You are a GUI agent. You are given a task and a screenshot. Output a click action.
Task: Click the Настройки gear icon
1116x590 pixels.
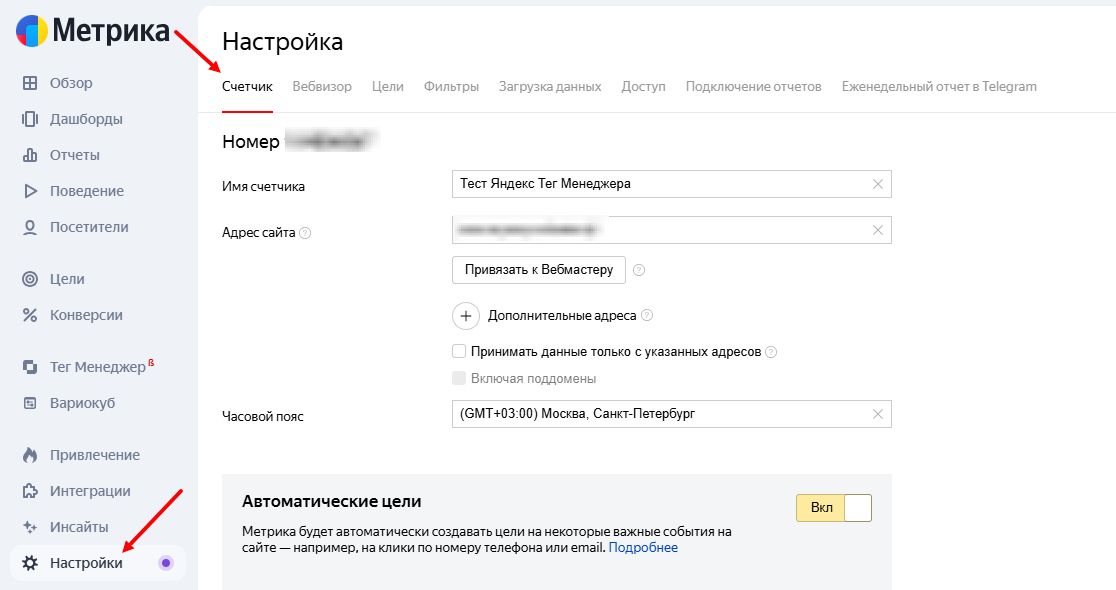pyautogui.click(x=30, y=563)
